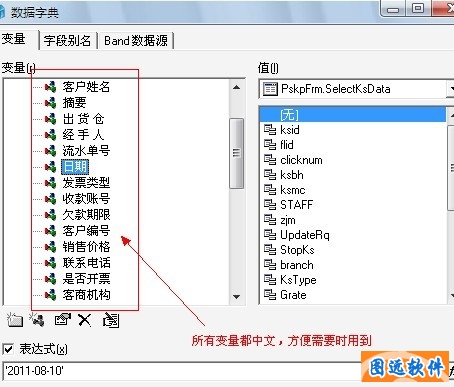Click the field icon next to ksmc
454x387 pixels.
[x=270, y=190]
